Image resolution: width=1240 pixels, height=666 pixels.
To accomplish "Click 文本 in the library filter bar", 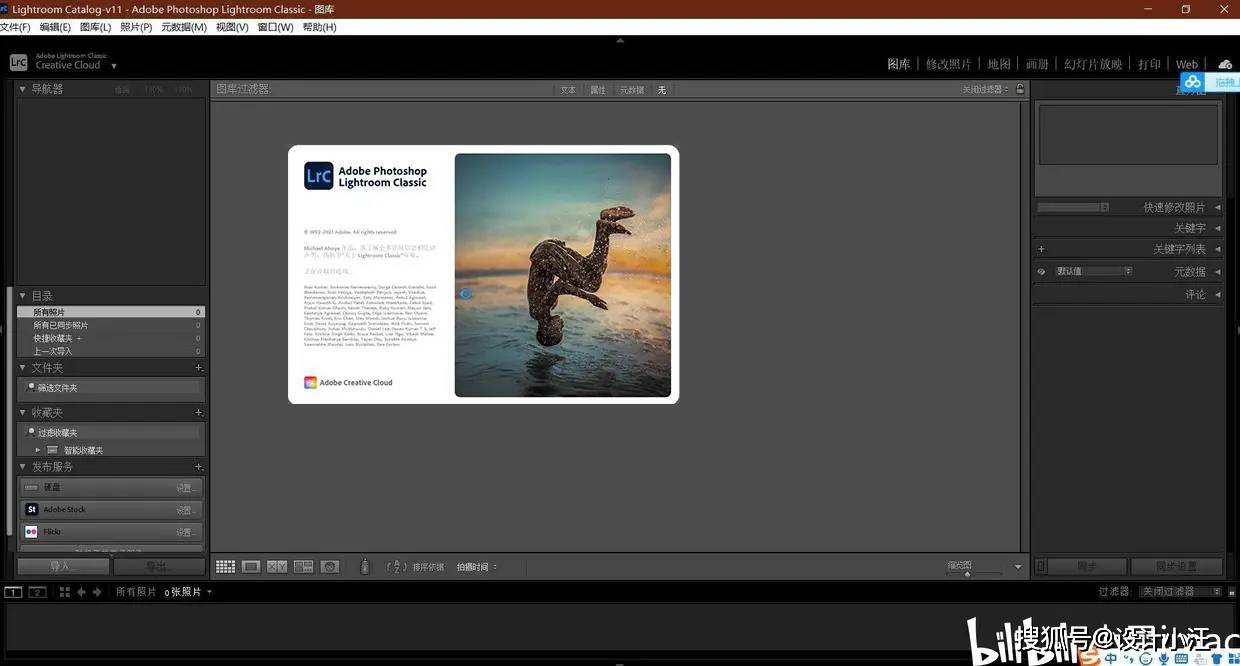I will coord(568,89).
